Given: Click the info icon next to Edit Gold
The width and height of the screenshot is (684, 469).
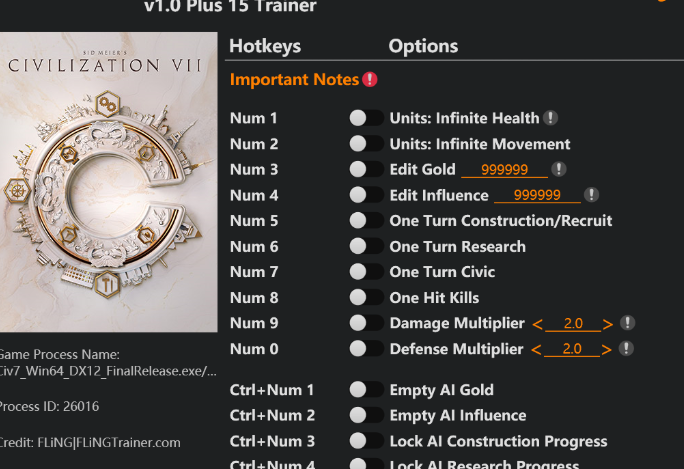Looking at the screenshot, I should (x=558, y=170).
